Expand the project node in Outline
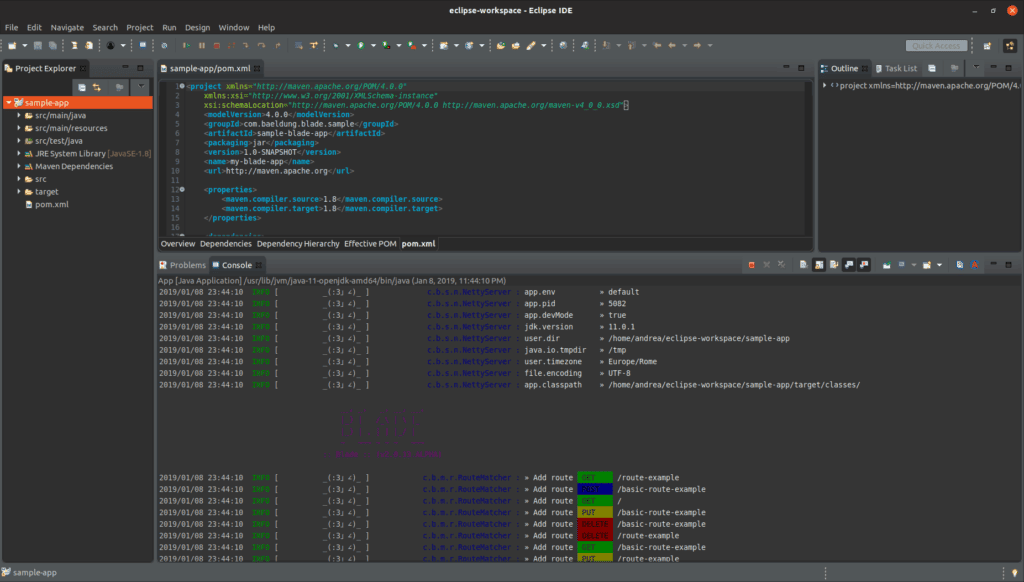 pos(825,86)
